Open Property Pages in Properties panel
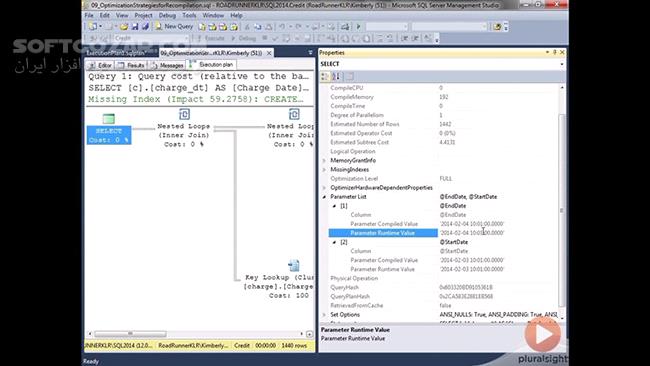The image size is (650, 366). (350, 76)
